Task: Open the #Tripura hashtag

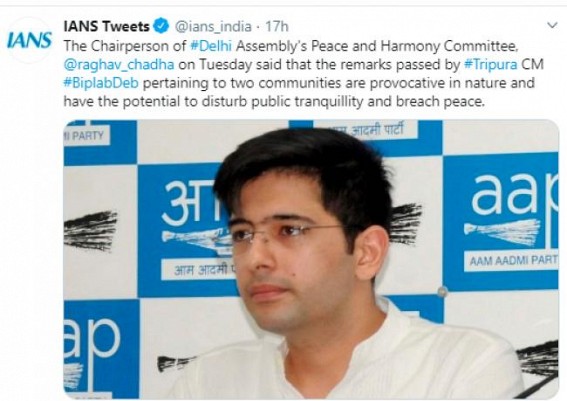Action: click(x=491, y=64)
